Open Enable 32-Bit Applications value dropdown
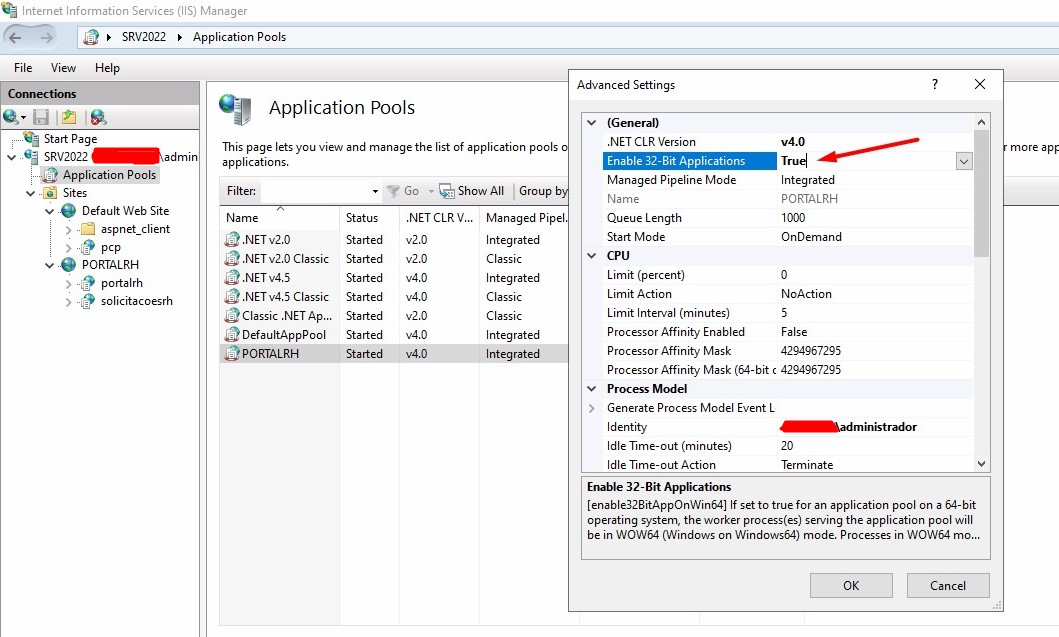The image size is (1059, 637). point(963,161)
